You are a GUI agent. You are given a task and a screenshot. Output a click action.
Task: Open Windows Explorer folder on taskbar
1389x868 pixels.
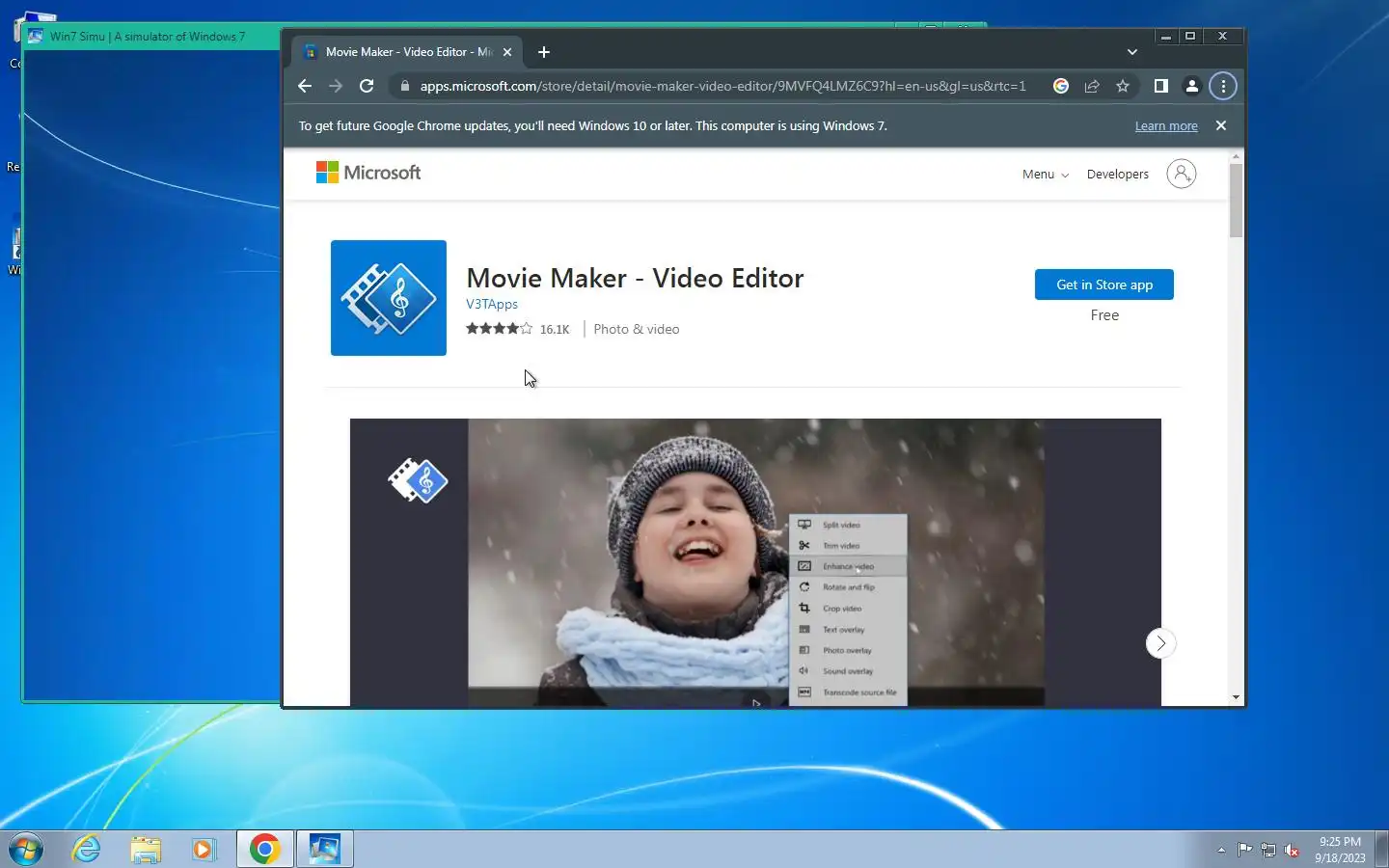[x=146, y=849]
